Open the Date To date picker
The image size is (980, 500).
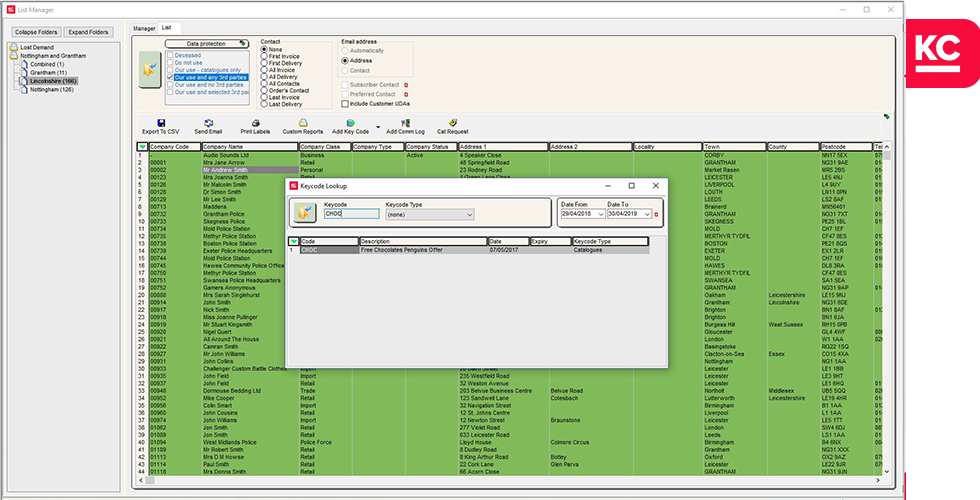648,214
